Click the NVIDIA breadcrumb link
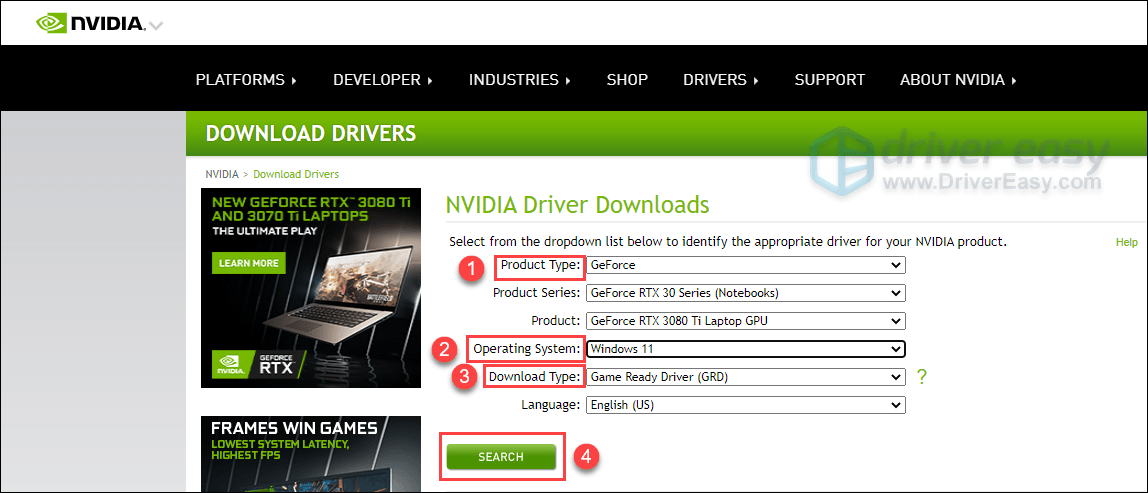This screenshot has height=493, width=1148. click(221, 174)
